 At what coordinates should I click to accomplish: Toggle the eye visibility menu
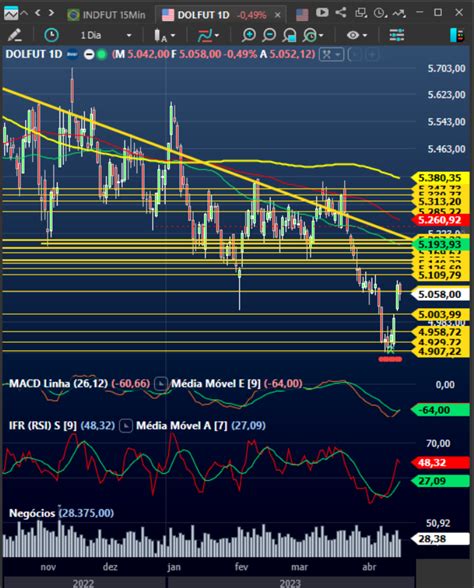357,35
